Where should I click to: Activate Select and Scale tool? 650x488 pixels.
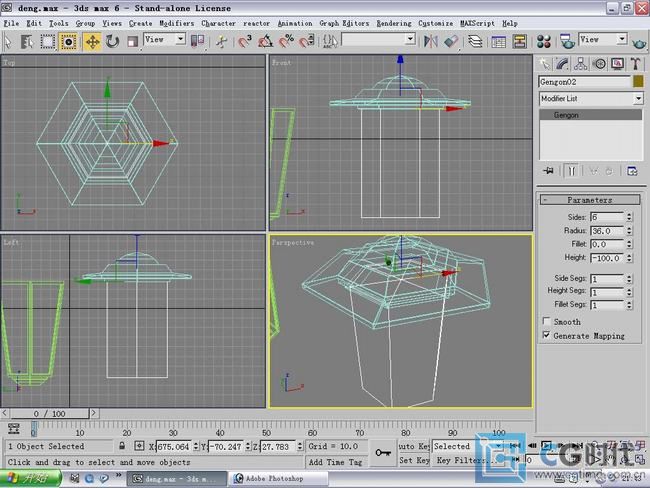click(133, 41)
